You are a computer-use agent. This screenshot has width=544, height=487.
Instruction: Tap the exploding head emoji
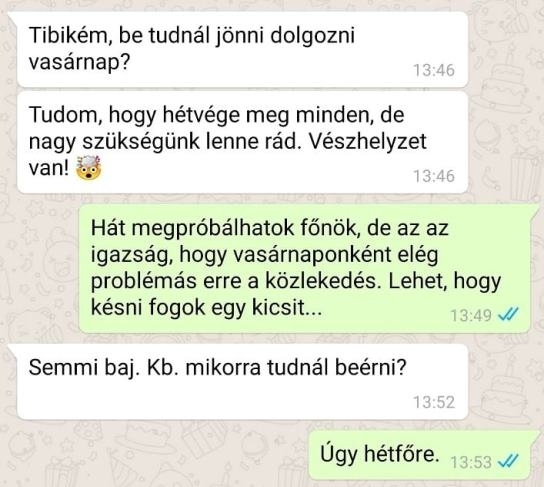pos(88,168)
